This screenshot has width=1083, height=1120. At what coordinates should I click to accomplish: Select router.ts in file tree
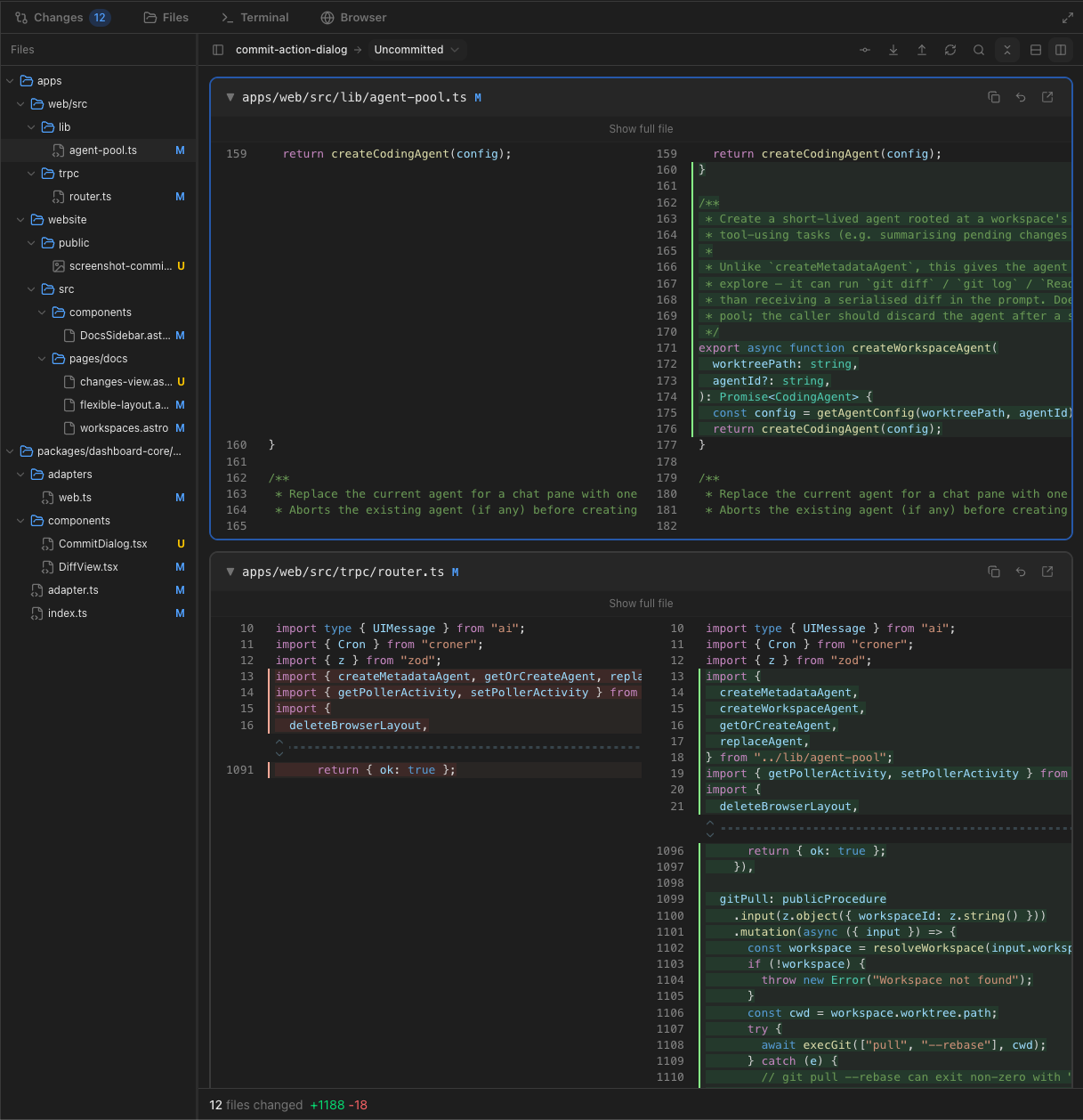[98, 197]
